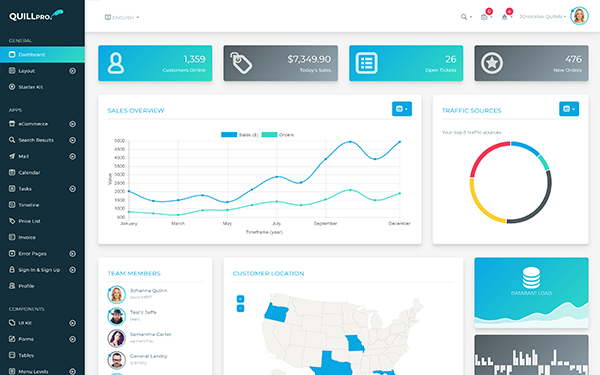Image resolution: width=600 pixels, height=375 pixels.
Task: Open General Landry team member entry
Action: (x=155, y=360)
